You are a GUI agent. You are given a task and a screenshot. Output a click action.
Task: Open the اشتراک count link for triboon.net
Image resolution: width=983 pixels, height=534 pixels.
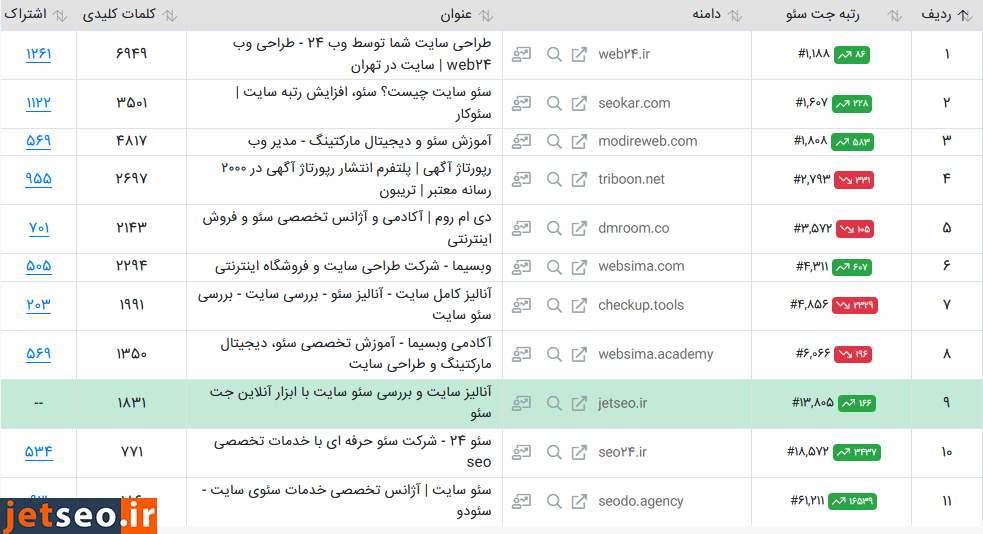tap(39, 179)
